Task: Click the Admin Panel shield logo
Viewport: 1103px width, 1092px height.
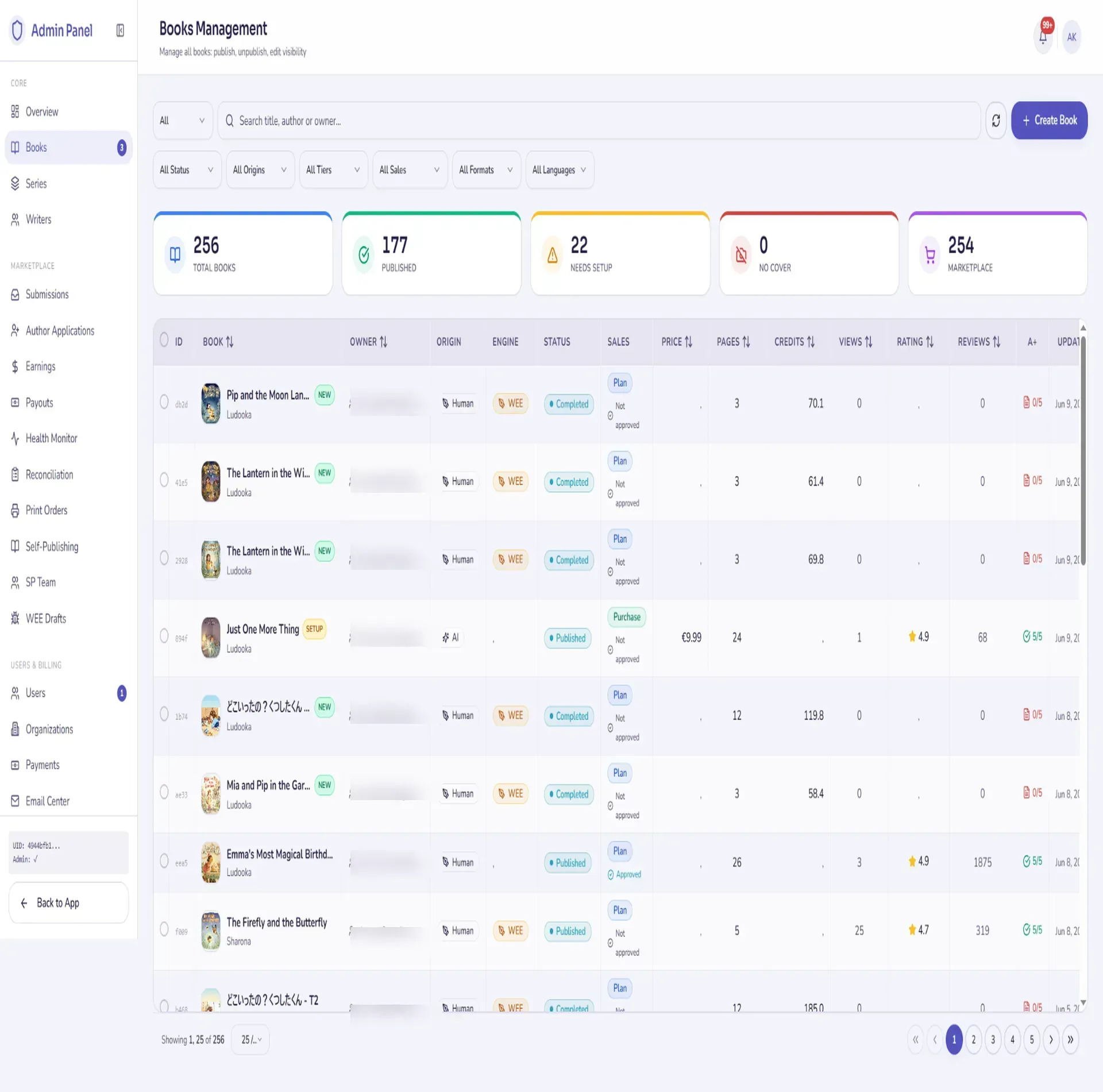Action: pos(17,30)
